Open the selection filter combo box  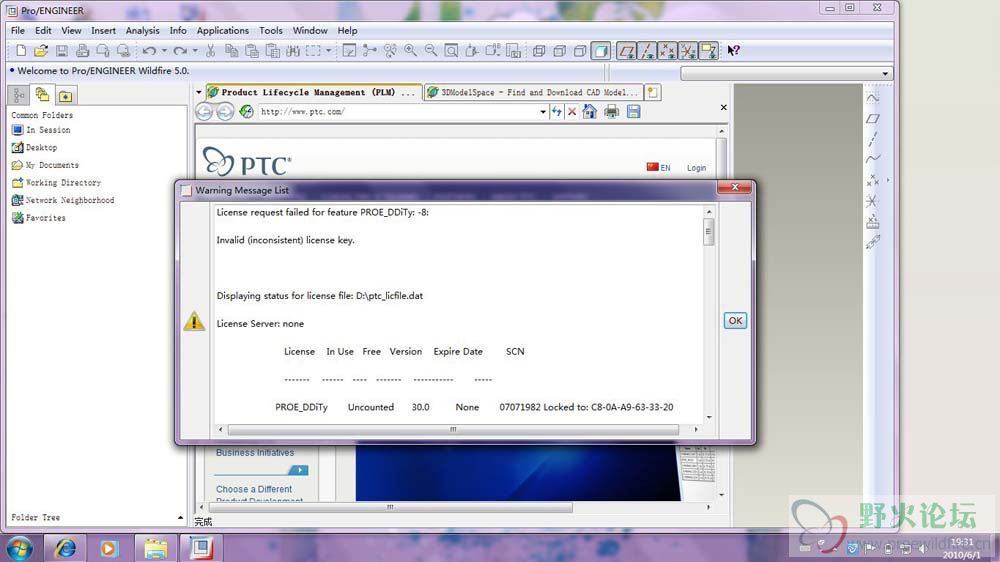[786, 73]
